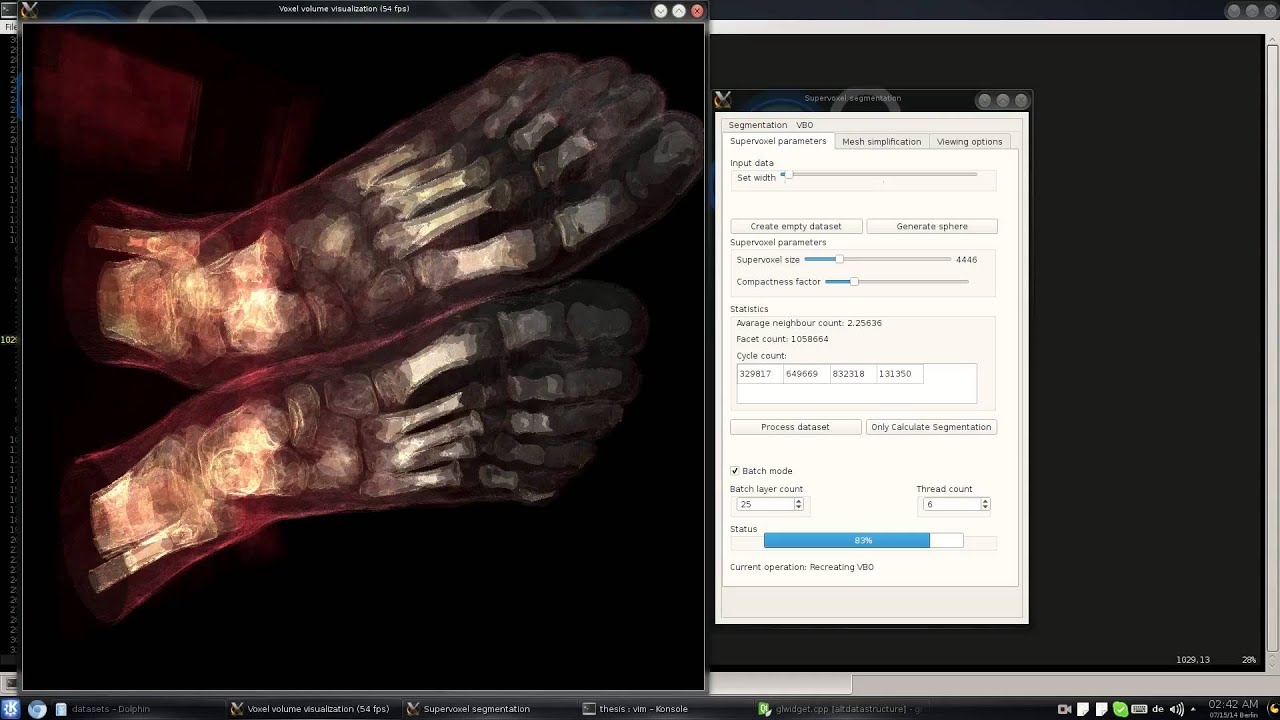Open the VBO menu
This screenshot has height=720, width=1280.
click(805, 125)
